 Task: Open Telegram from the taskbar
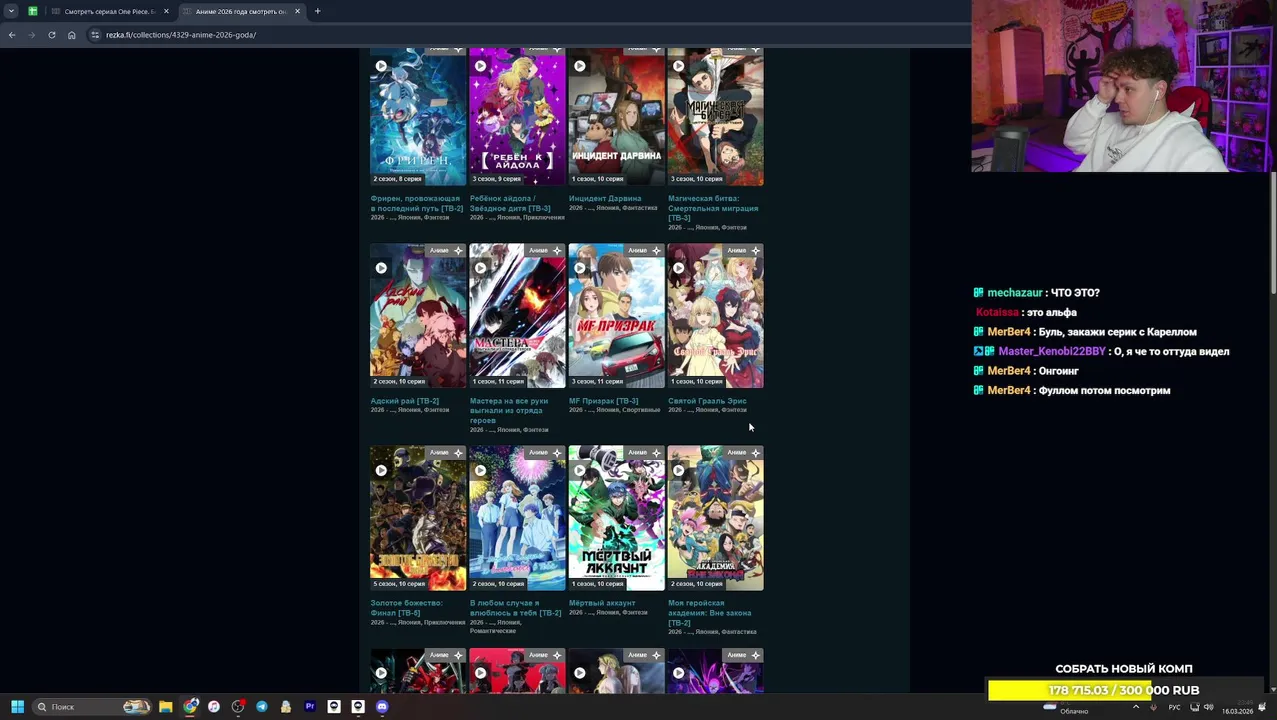(x=262, y=707)
